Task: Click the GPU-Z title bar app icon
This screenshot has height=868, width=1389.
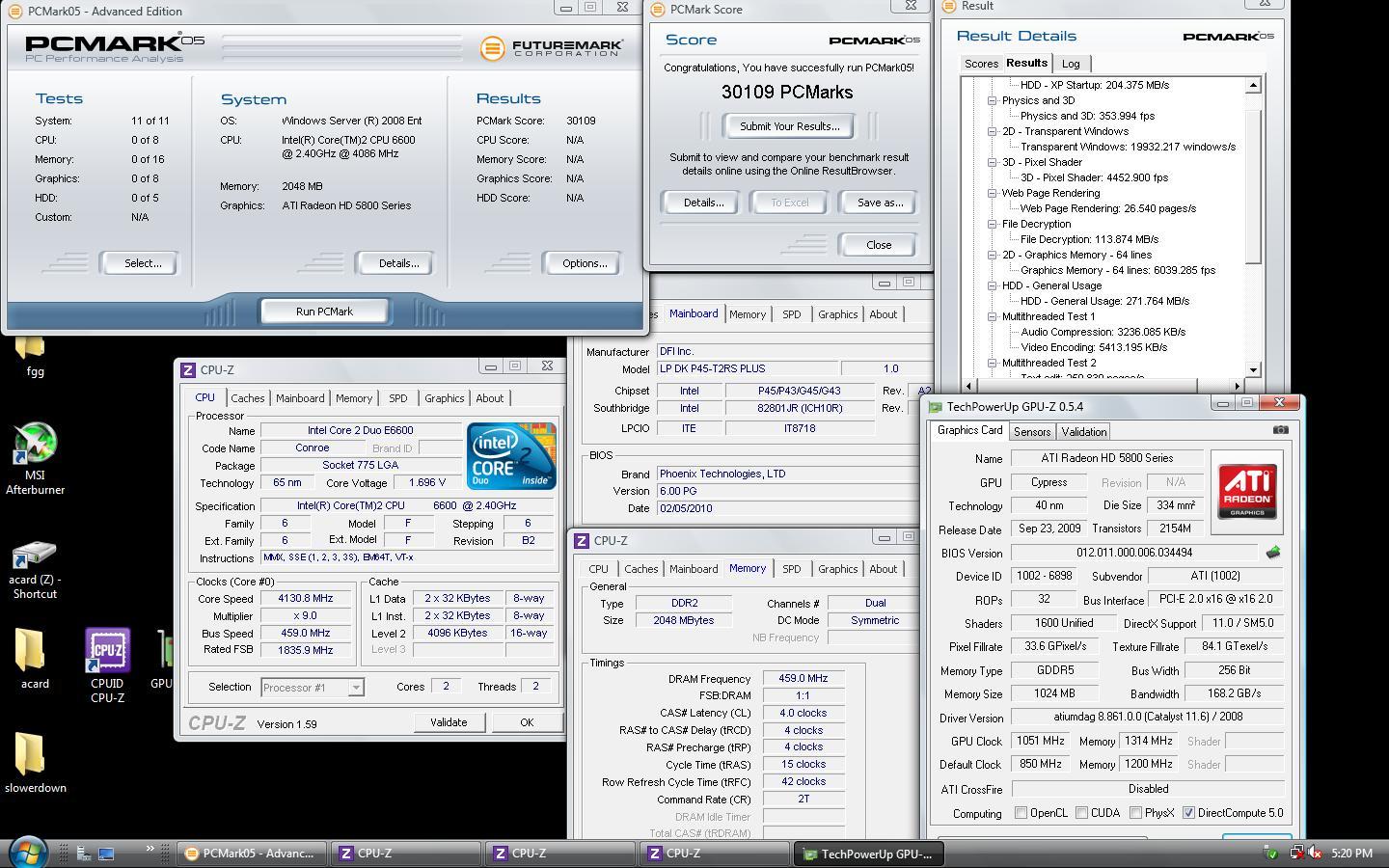Action: [x=935, y=407]
